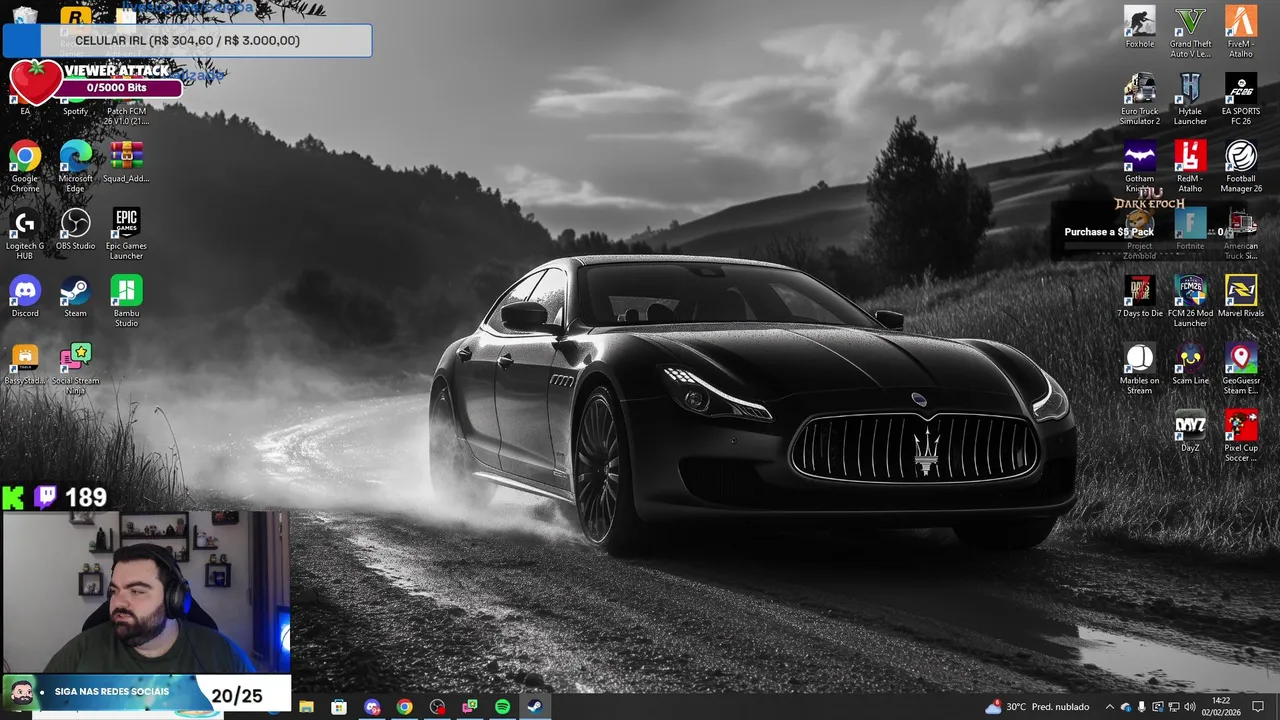Viewport: 1280px width, 720px height.
Task: Open the clock showing 14:22
Action: (x=1221, y=706)
